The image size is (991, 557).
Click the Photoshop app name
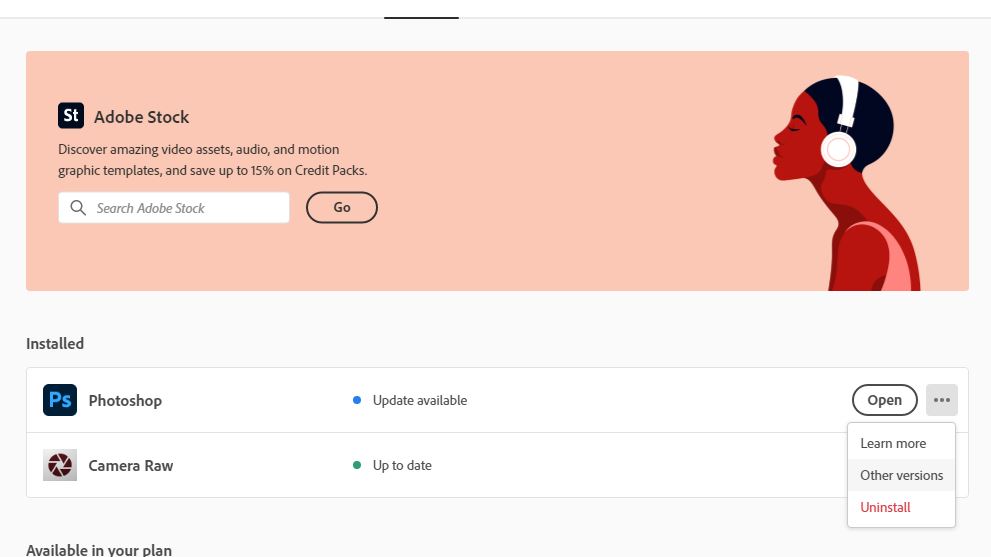pyautogui.click(x=125, y=401)
